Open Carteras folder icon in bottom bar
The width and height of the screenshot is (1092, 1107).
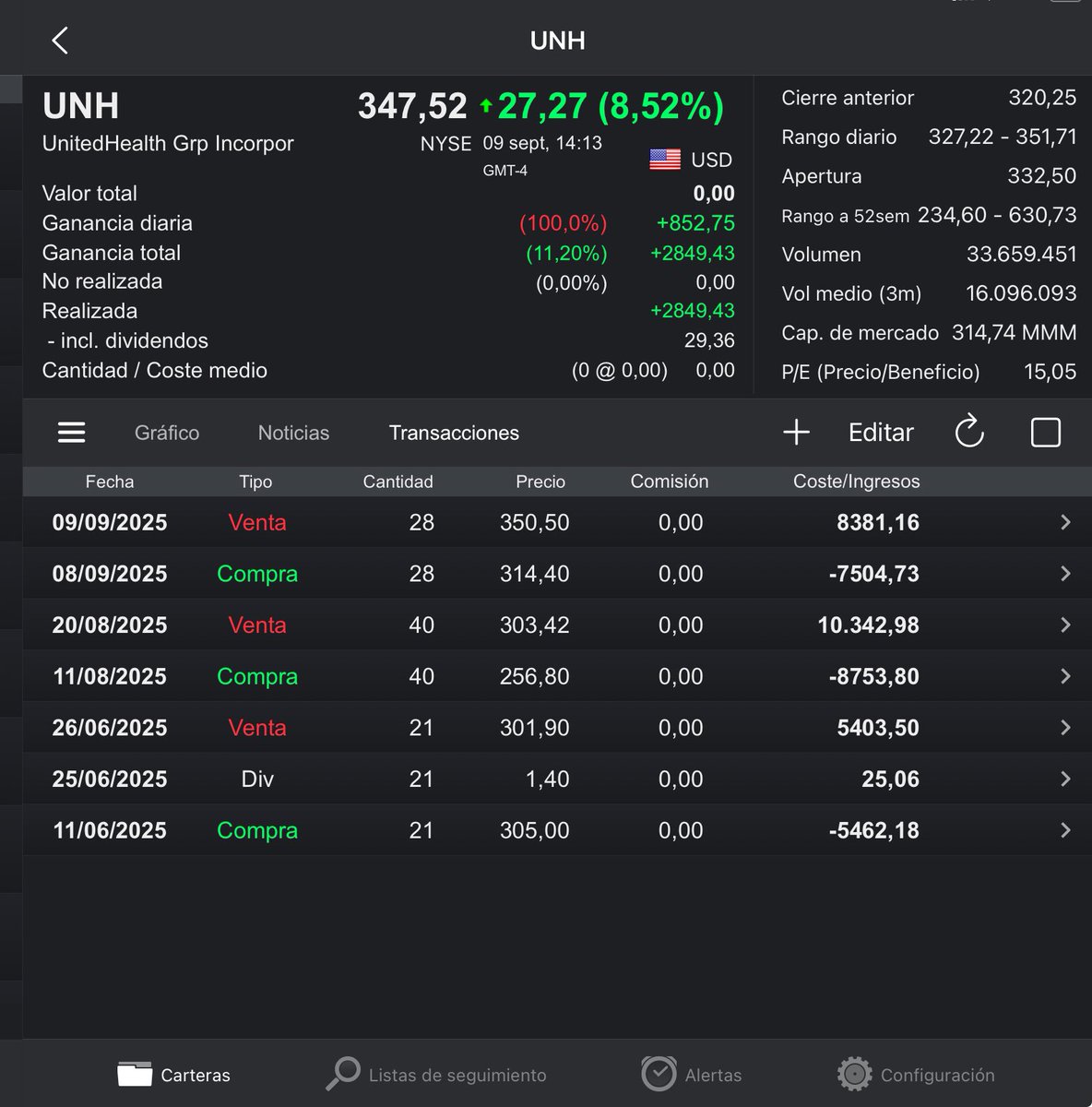pos(135,1074)
